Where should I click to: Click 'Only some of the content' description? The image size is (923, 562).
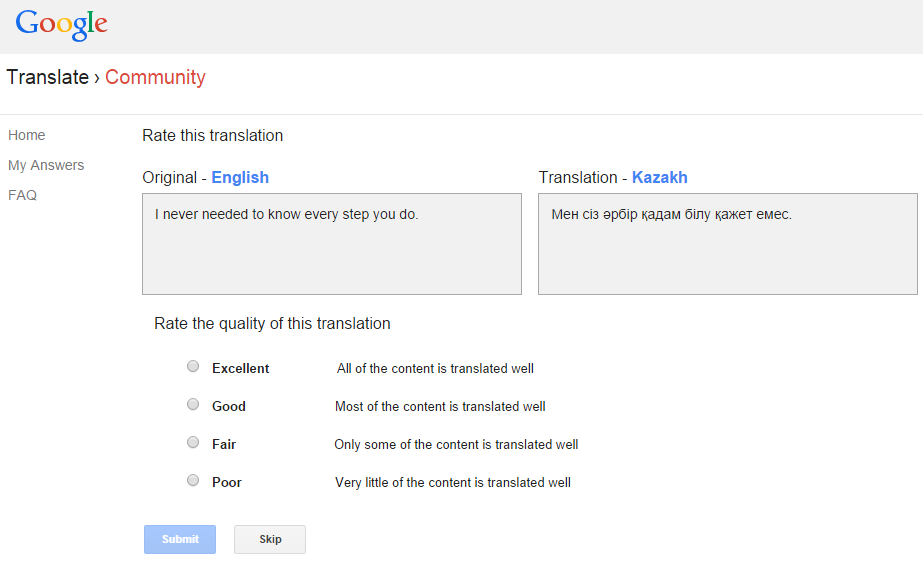pyautogui.click(x=456, y=444)
